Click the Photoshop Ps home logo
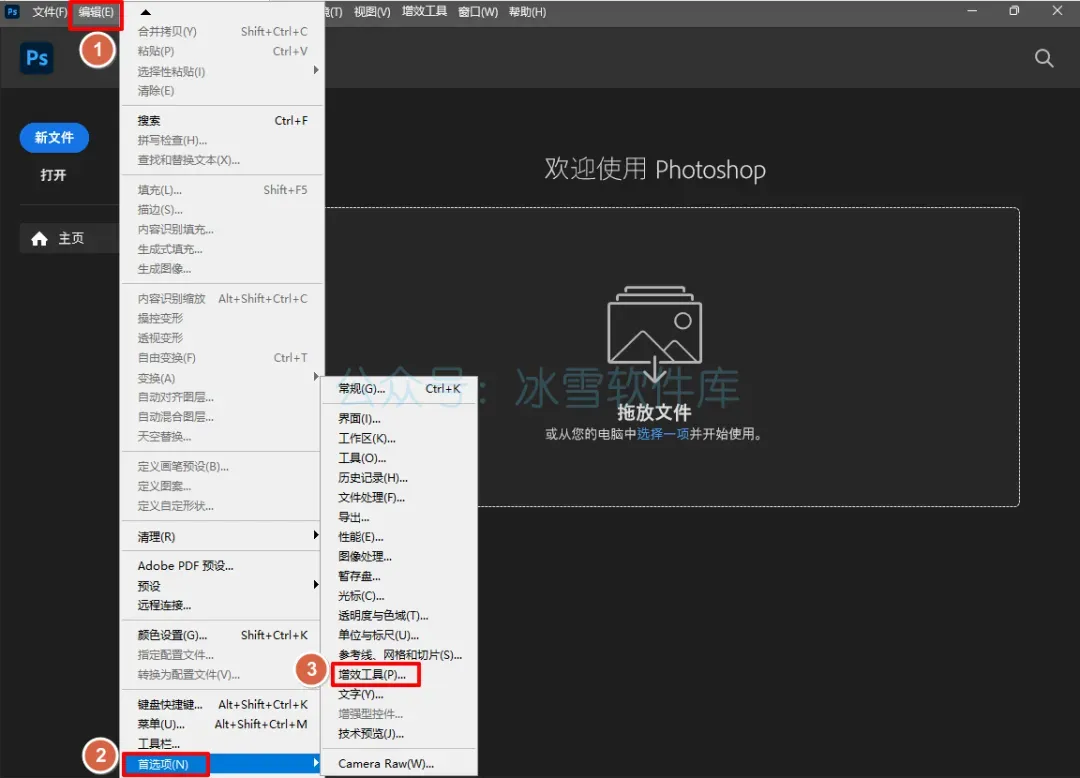1080x778 pixels. pos(37,58)
